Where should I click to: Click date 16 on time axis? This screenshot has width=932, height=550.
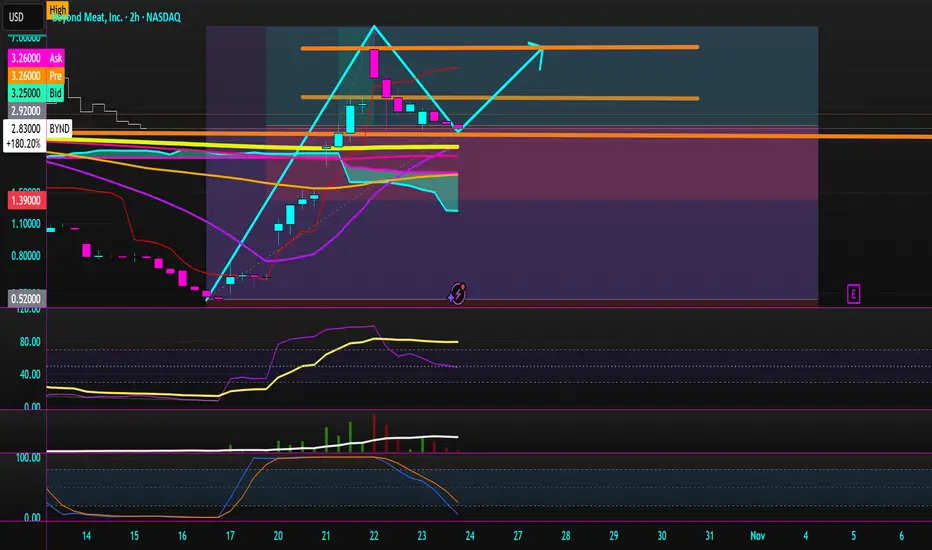(182, 536)
